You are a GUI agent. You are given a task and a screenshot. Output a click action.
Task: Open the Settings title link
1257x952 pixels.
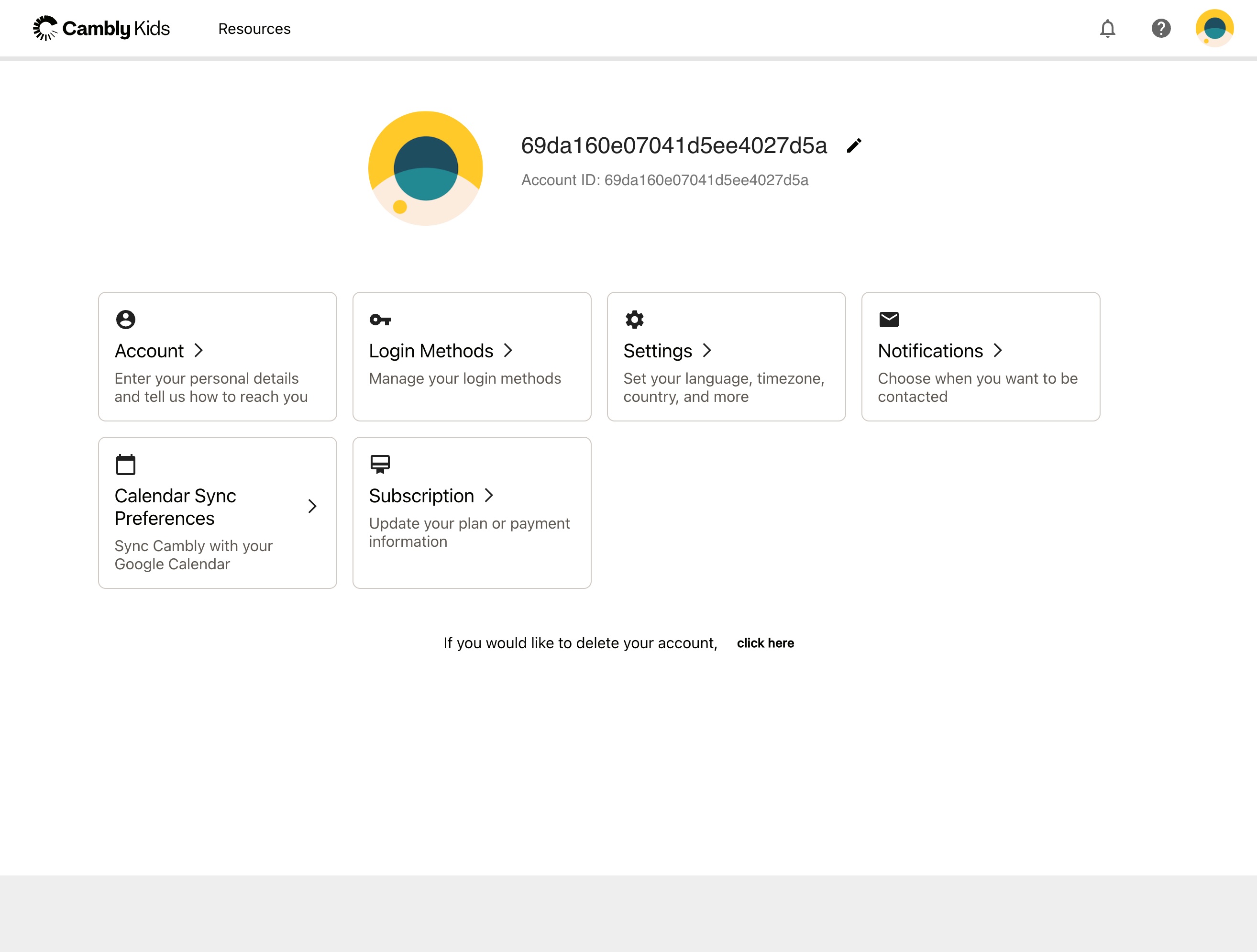(658, 351)
